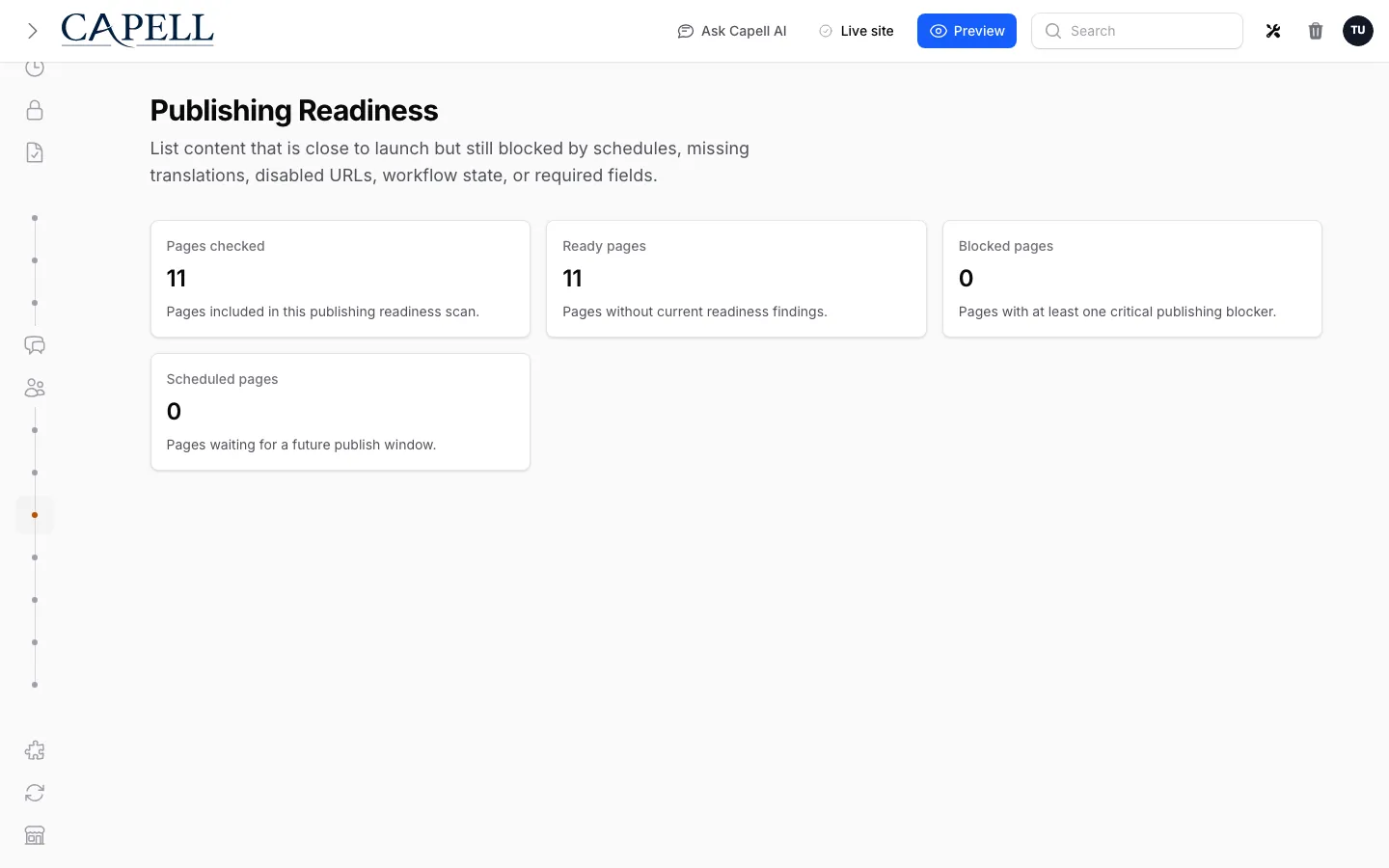Screen dimensions: 1389x868
Task: Focus the Search input field
Action: 1137,31
